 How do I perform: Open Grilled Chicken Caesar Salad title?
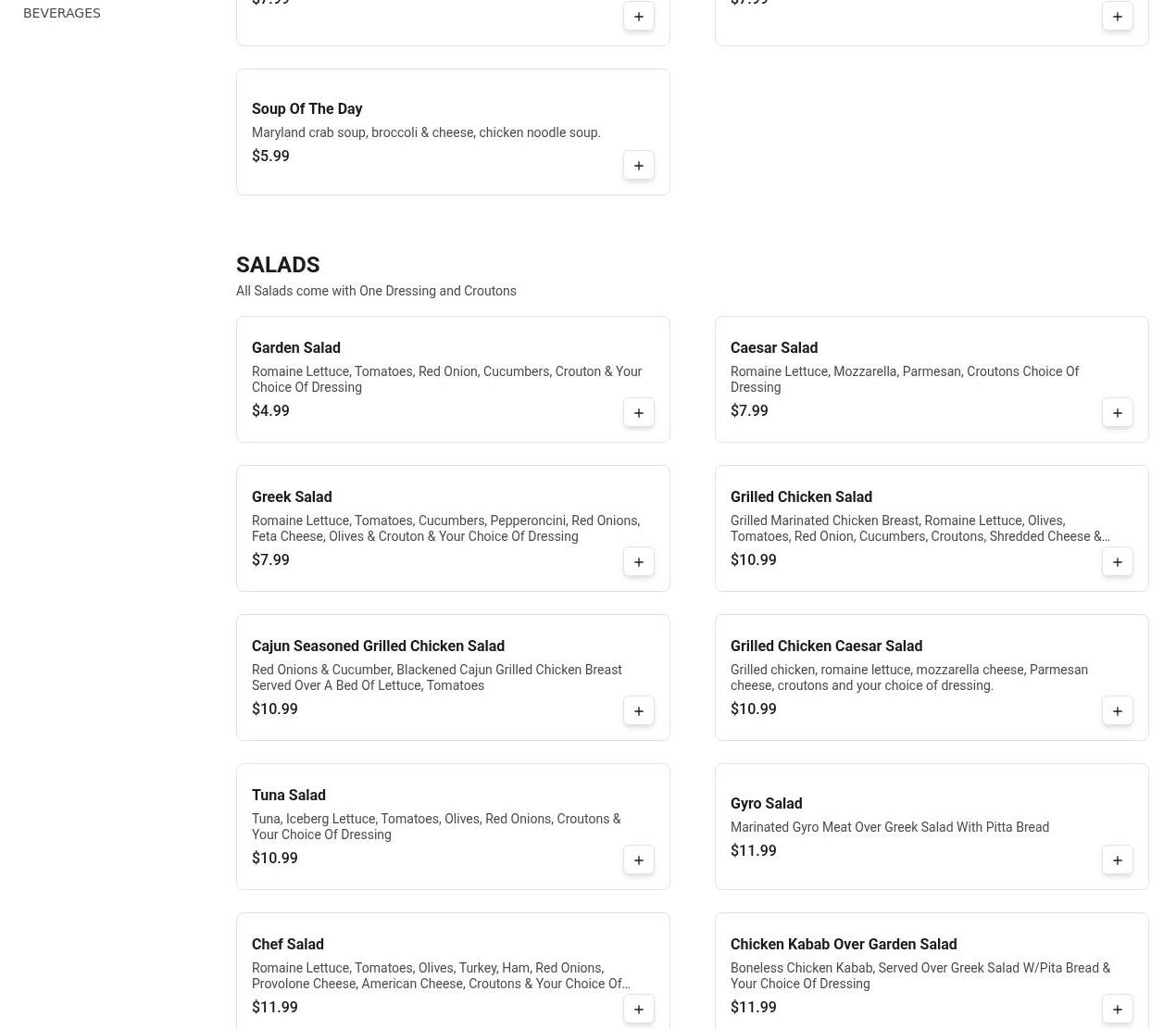click(826, 646)
